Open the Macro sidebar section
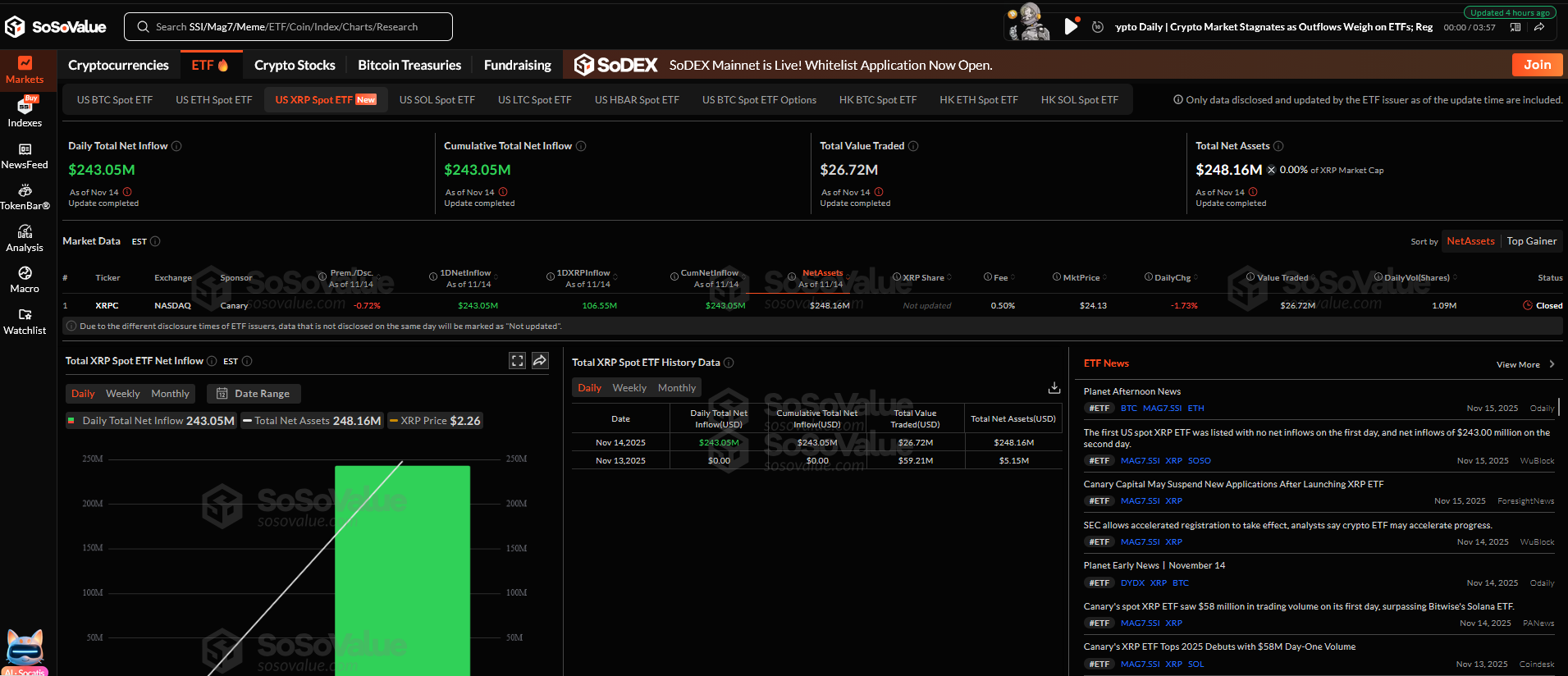The width and height of the screenshot is (1568, 676). coord(25,280)
